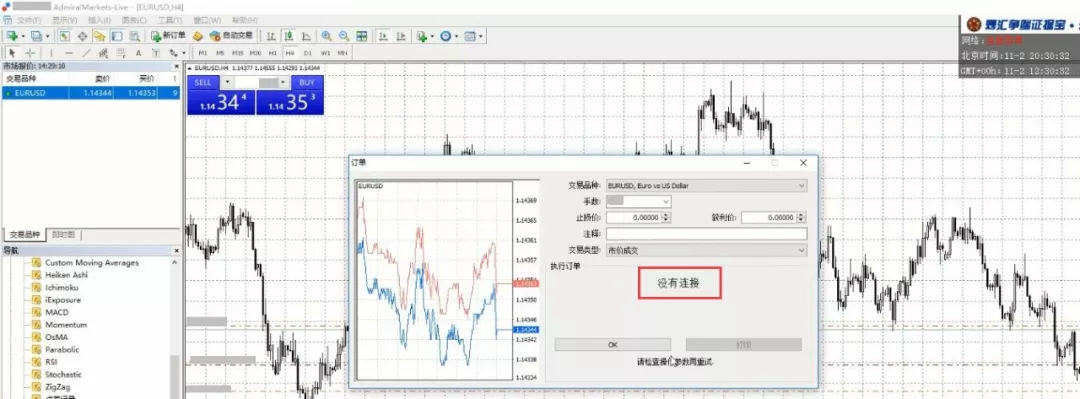Image resolution: width=1080 pixels, height=399 pixels.
Task: Select the text label 'A' tool
Action: [x=138, y=53]
